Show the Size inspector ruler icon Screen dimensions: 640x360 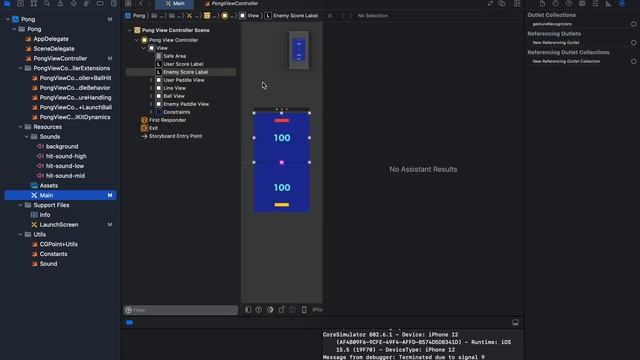[x=609, y=4]
